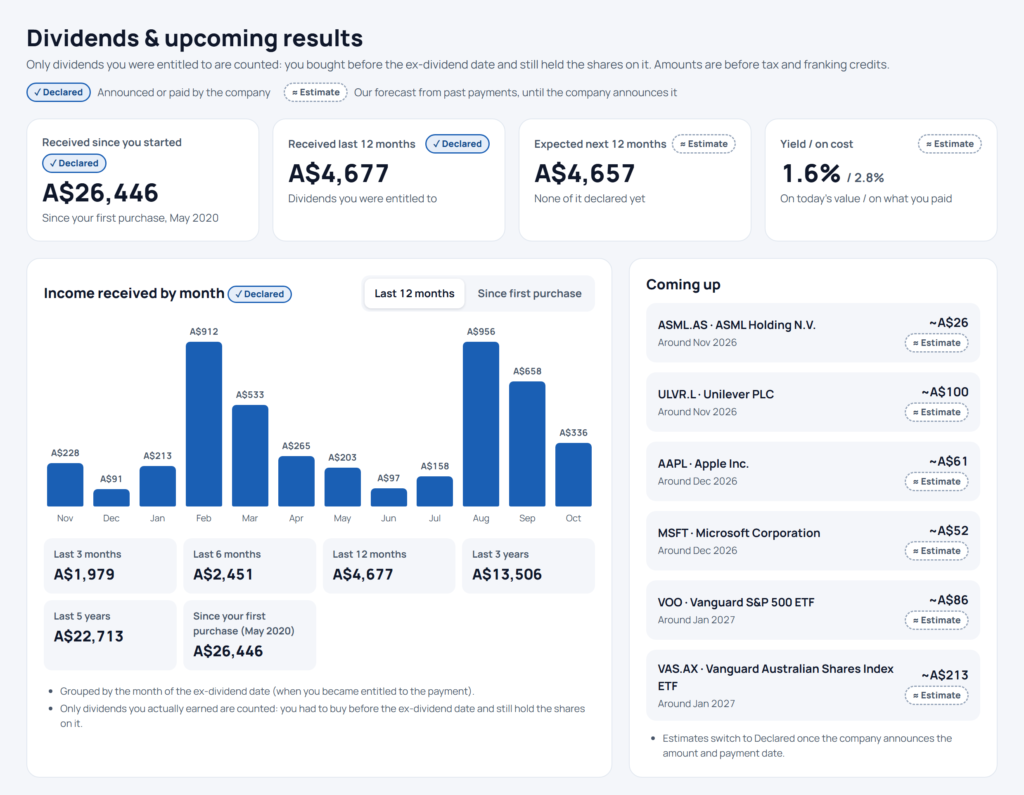Select the Last 12 months A$4,677 summary tile
The image size is (1024, 795).
[389, 566]
